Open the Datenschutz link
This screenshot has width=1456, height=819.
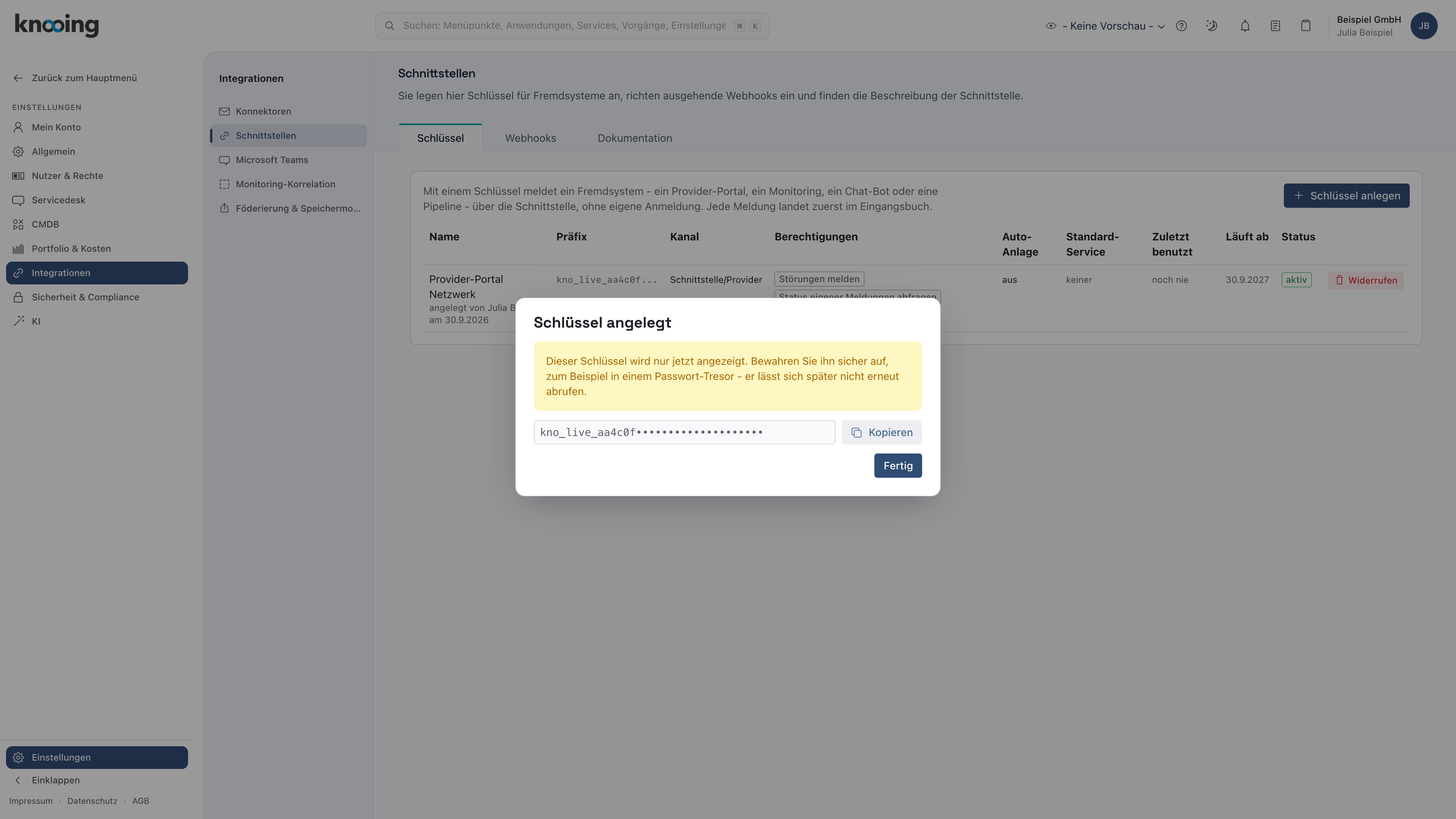click(x=92, y=801)
